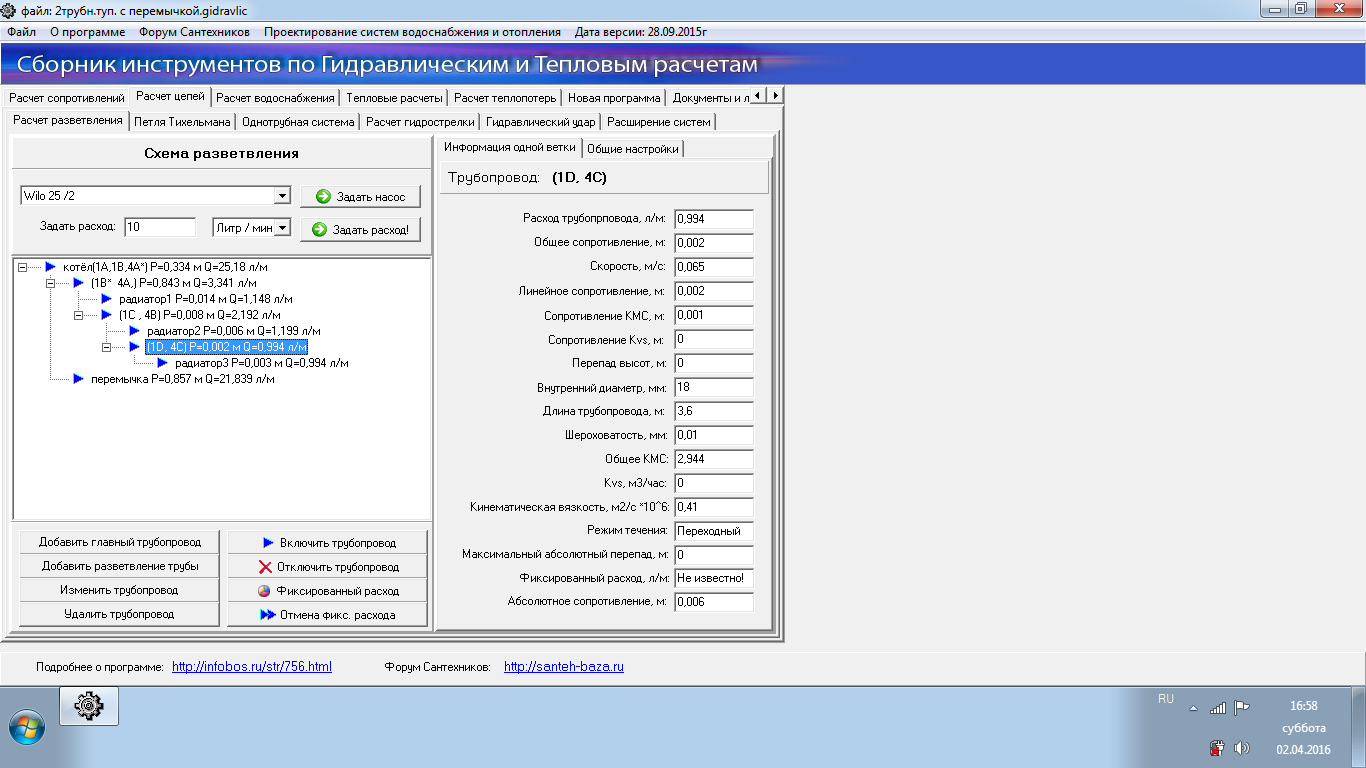Open Проектирование систем водоснабжения и отопления menu
This screenshot has width=1366, height=768.
point(413,31)
